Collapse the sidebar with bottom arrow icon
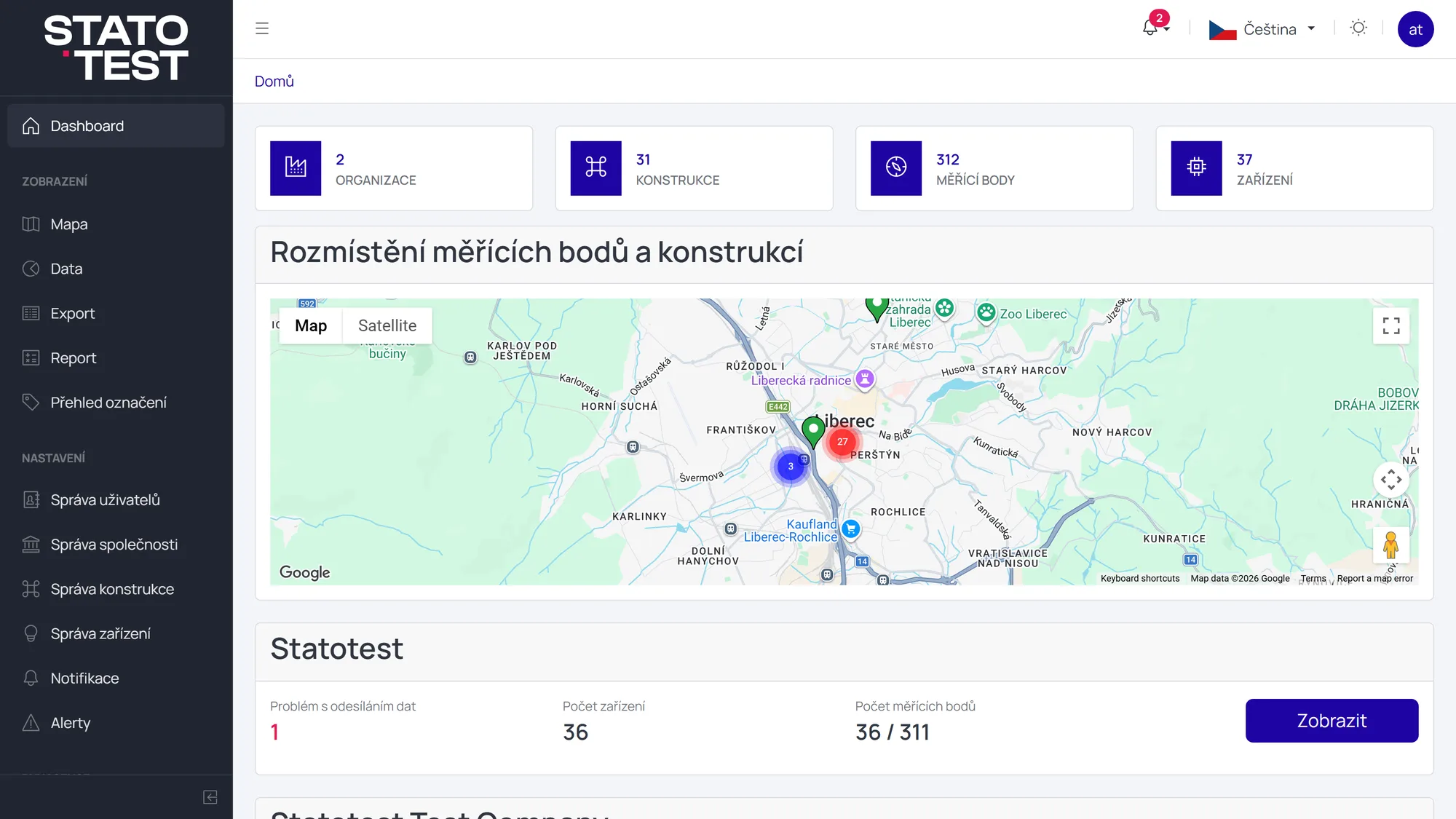The width and height of the screenshot is (1456, 819). point(210,797)
